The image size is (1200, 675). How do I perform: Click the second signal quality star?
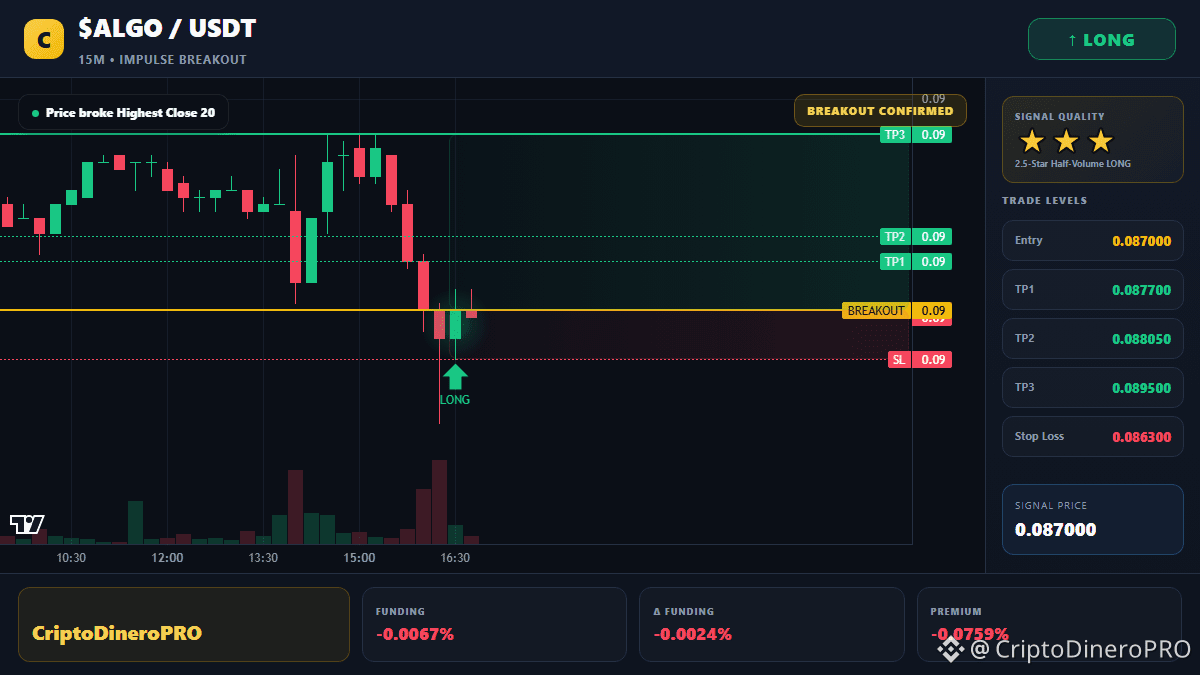pyautogui.click(x=1066, y=141)
